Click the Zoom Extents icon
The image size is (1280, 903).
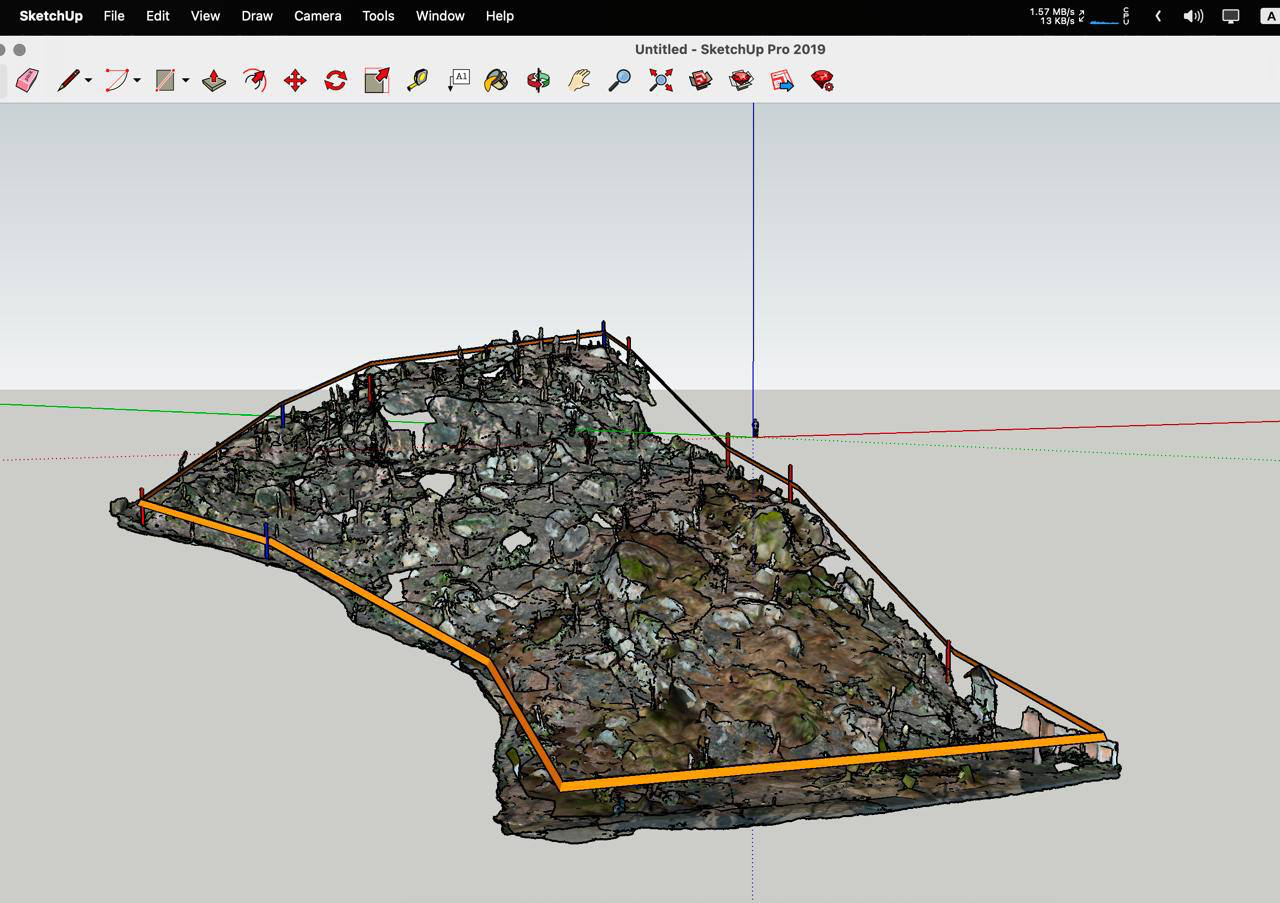660,81
